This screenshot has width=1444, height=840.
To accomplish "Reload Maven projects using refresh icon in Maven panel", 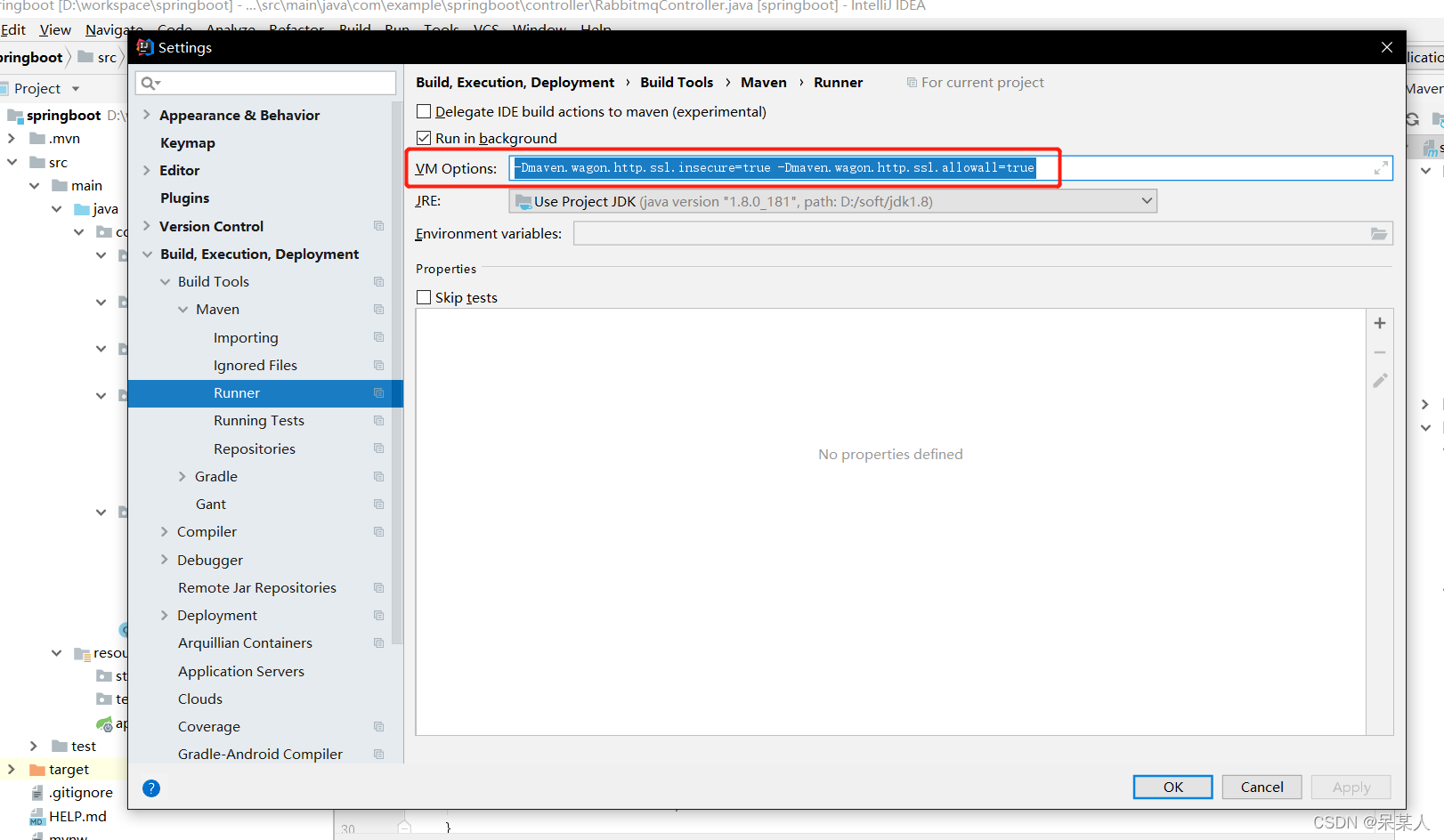I will 1415,118.
